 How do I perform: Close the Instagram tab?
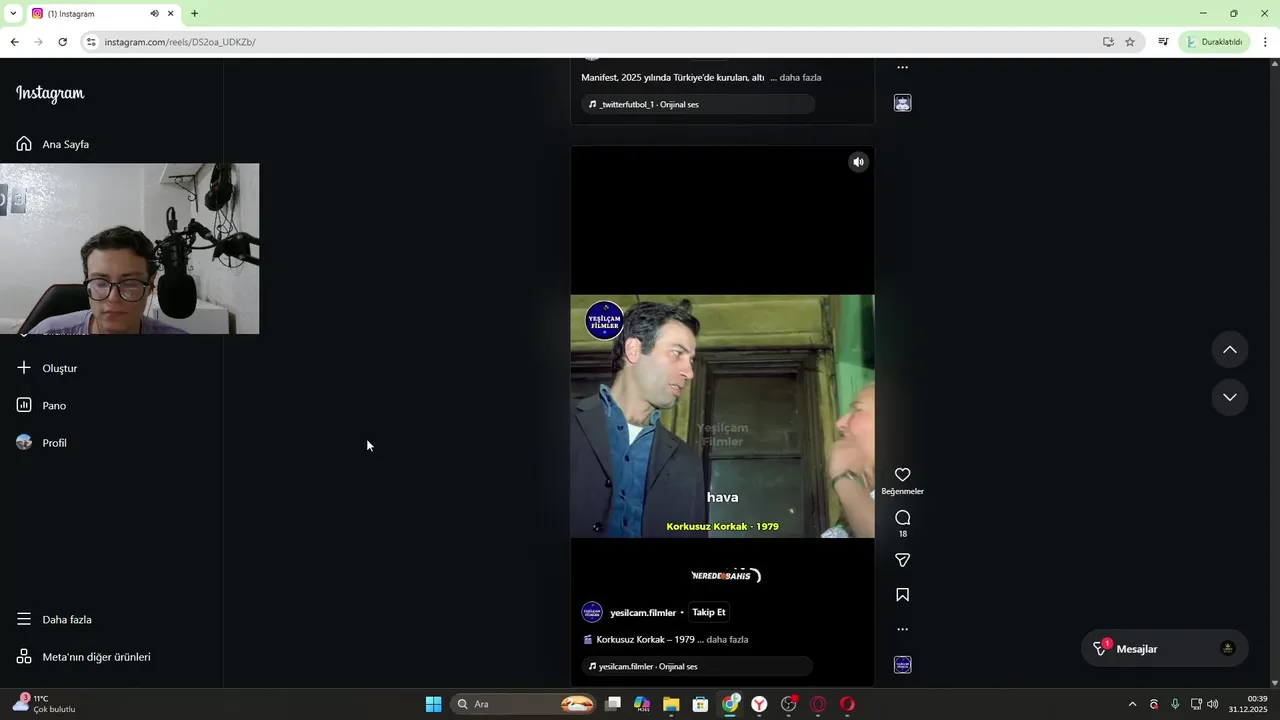171,14
